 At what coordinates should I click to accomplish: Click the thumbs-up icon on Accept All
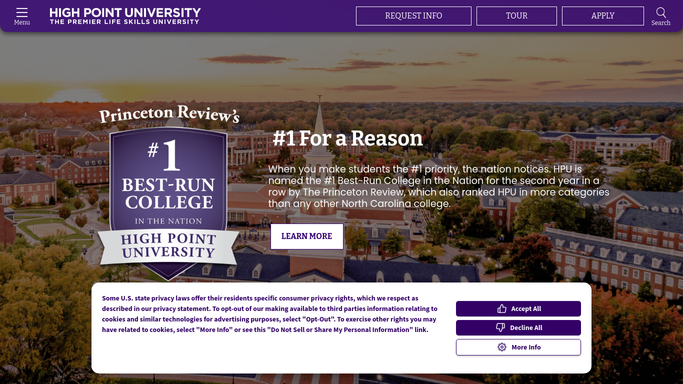pyautogui.click(x=502, y=309)
